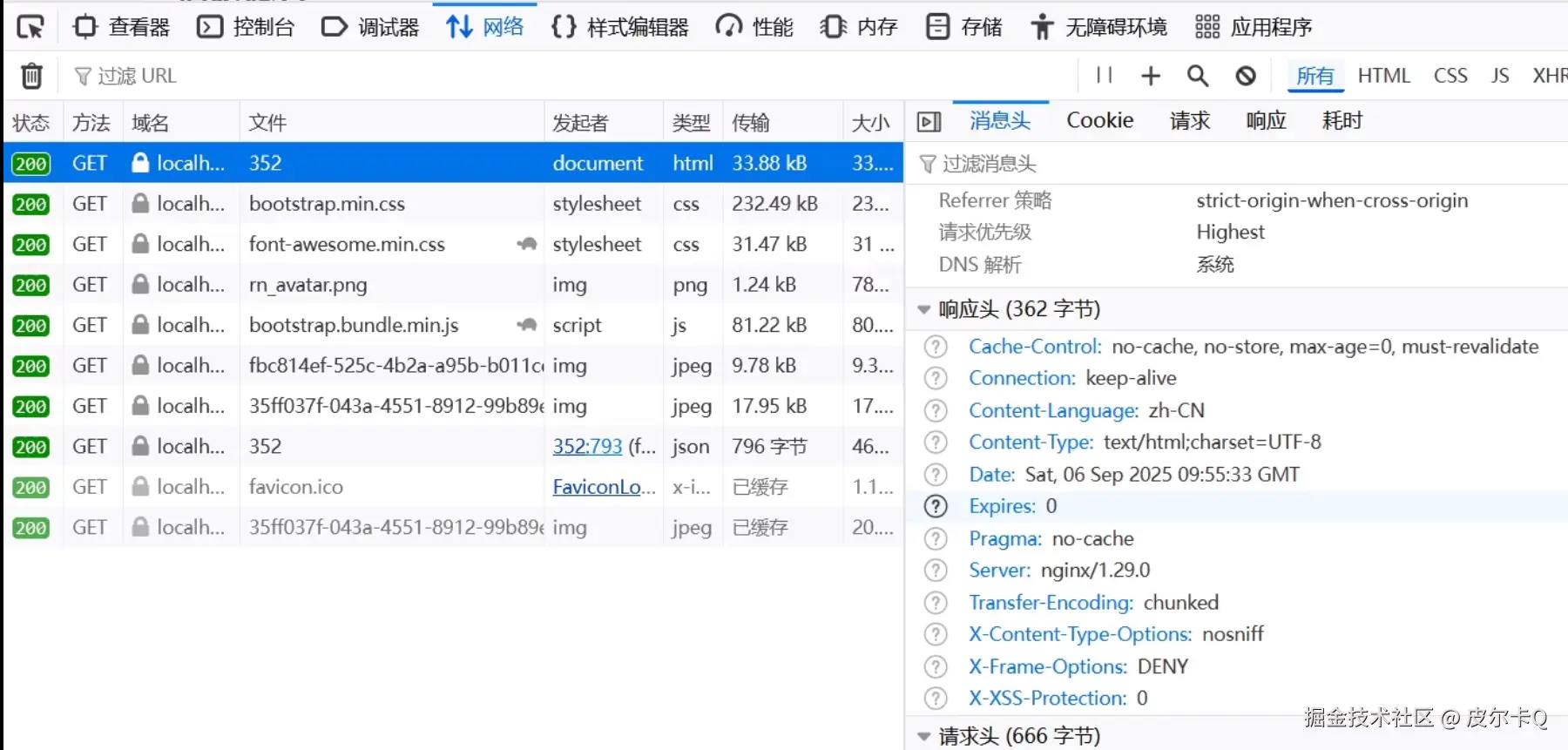Open the 应用程序 application tab
This screenshot has height=750, width=1568.
(x=1253, y=27)
